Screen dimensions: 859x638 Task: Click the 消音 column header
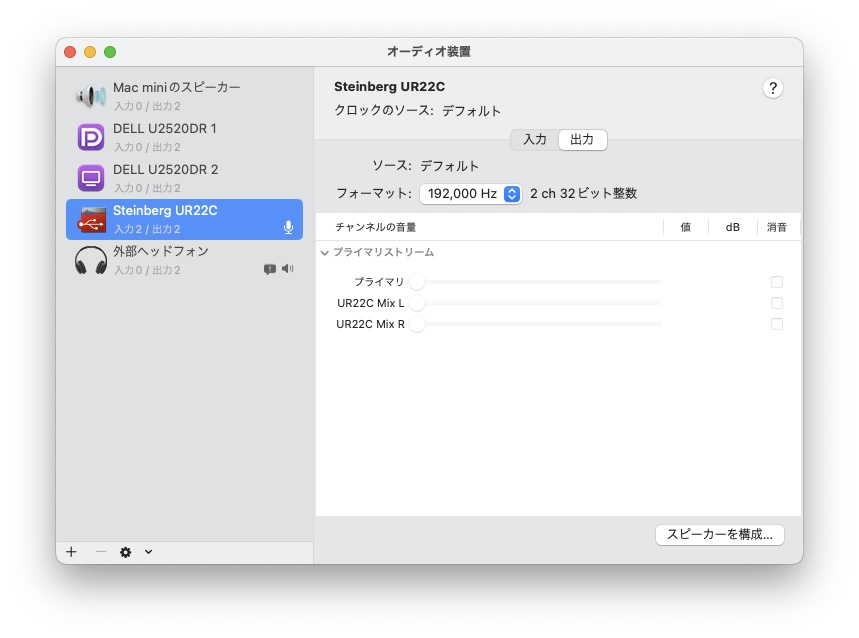pos(776,227)
